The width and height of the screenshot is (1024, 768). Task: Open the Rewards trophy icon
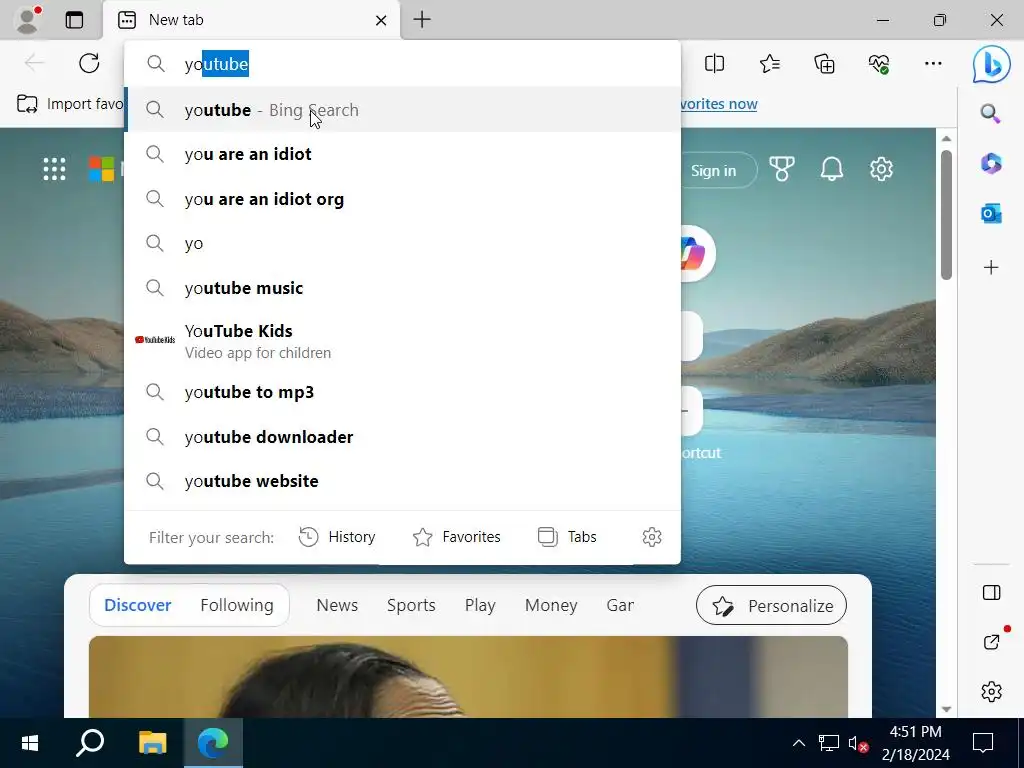[x=782, y=169]
